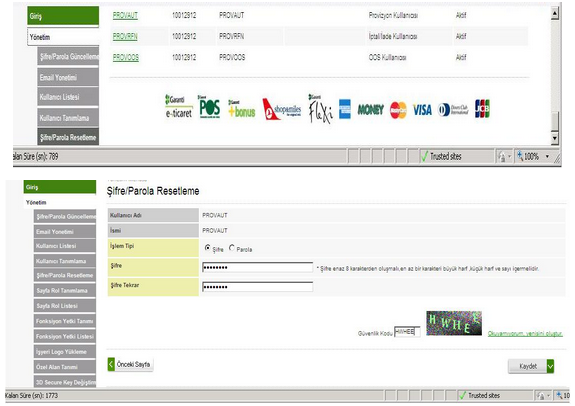Click the green back arrow beside Önceki Sayfa
This screenshot has height=406, width=575.
tap(111, 364)
